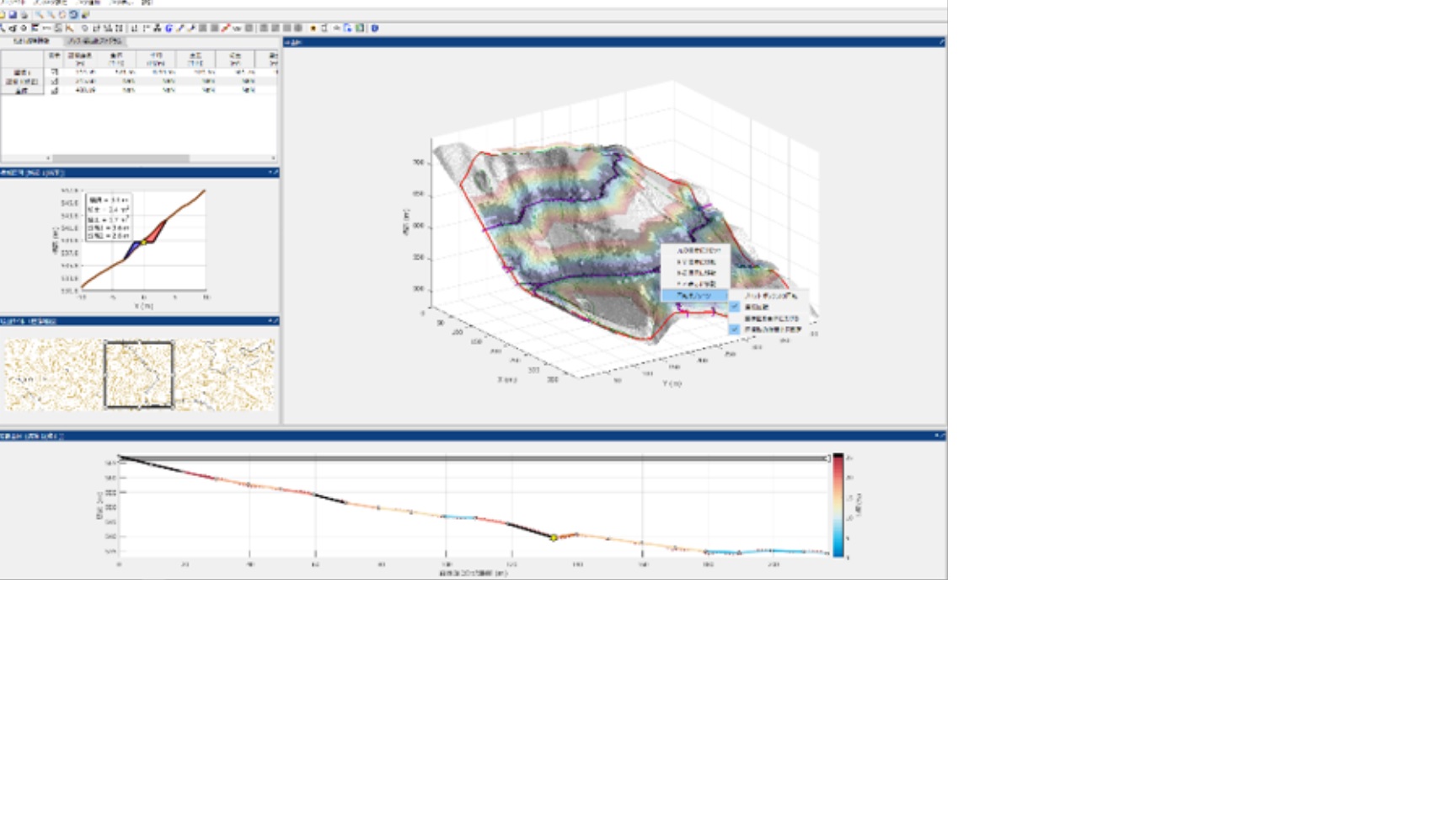
Task: Open the fourth menu in the menu bar
Action: pos(121,3)
